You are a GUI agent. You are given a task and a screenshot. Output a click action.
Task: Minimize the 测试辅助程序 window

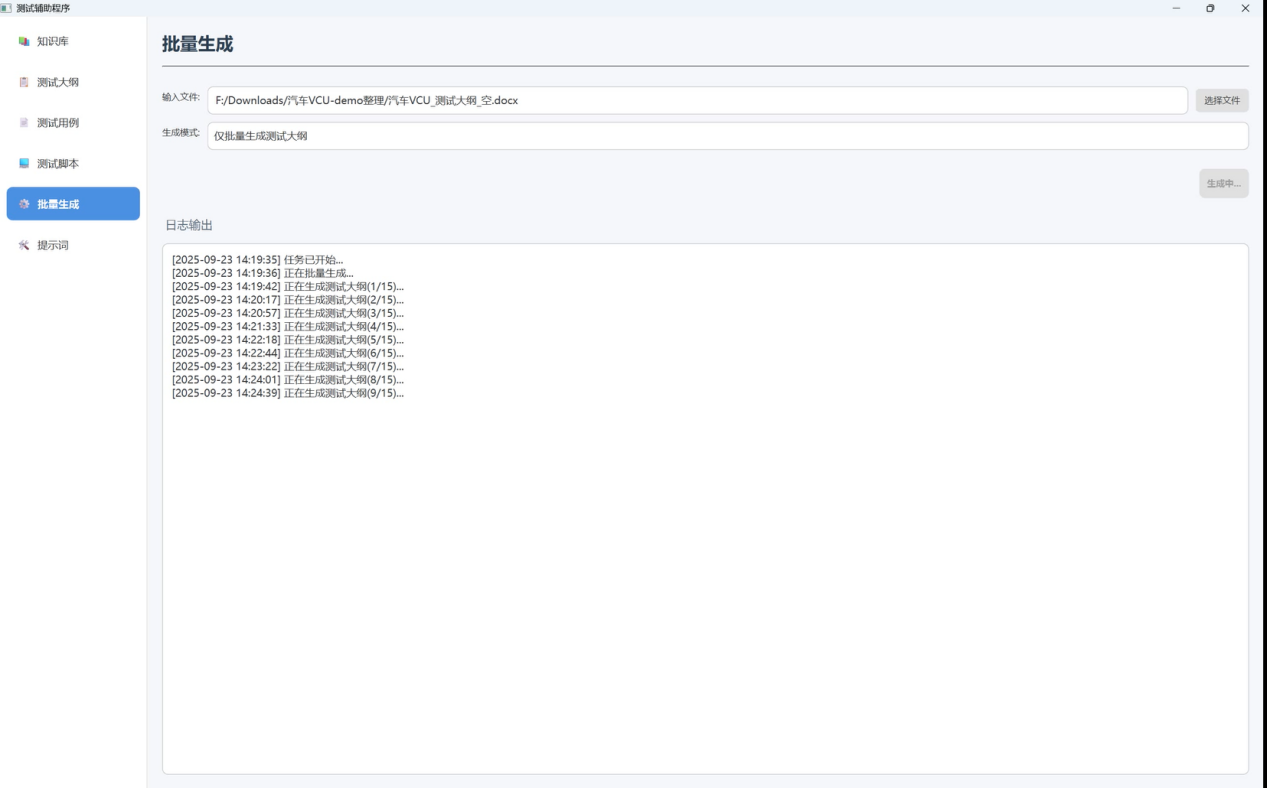pyautogui.click(x=1176, y=8)
